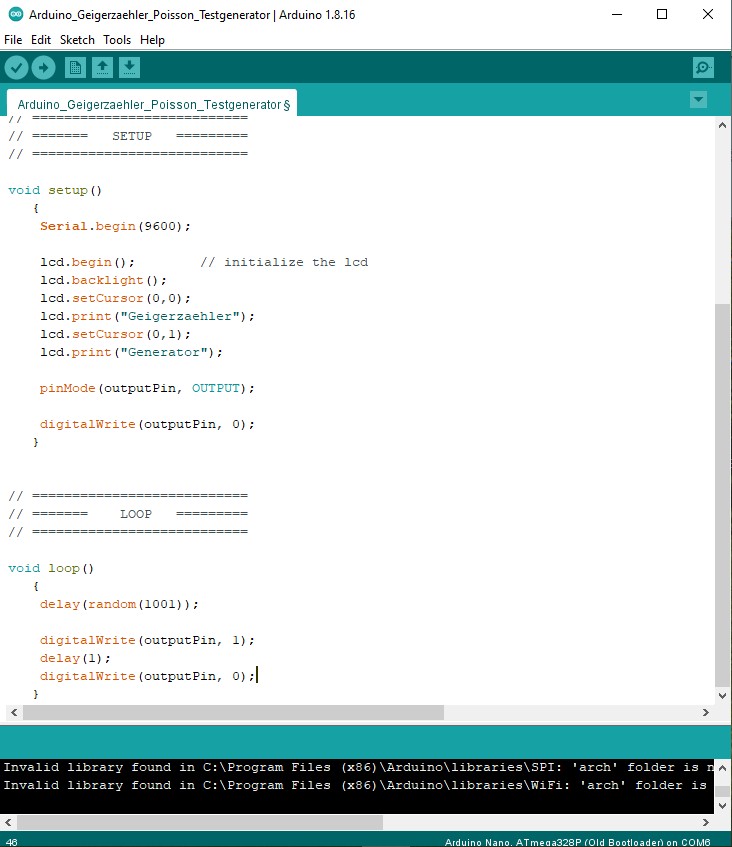Click the console horizontal scroll left arrow

coord(8,822)
